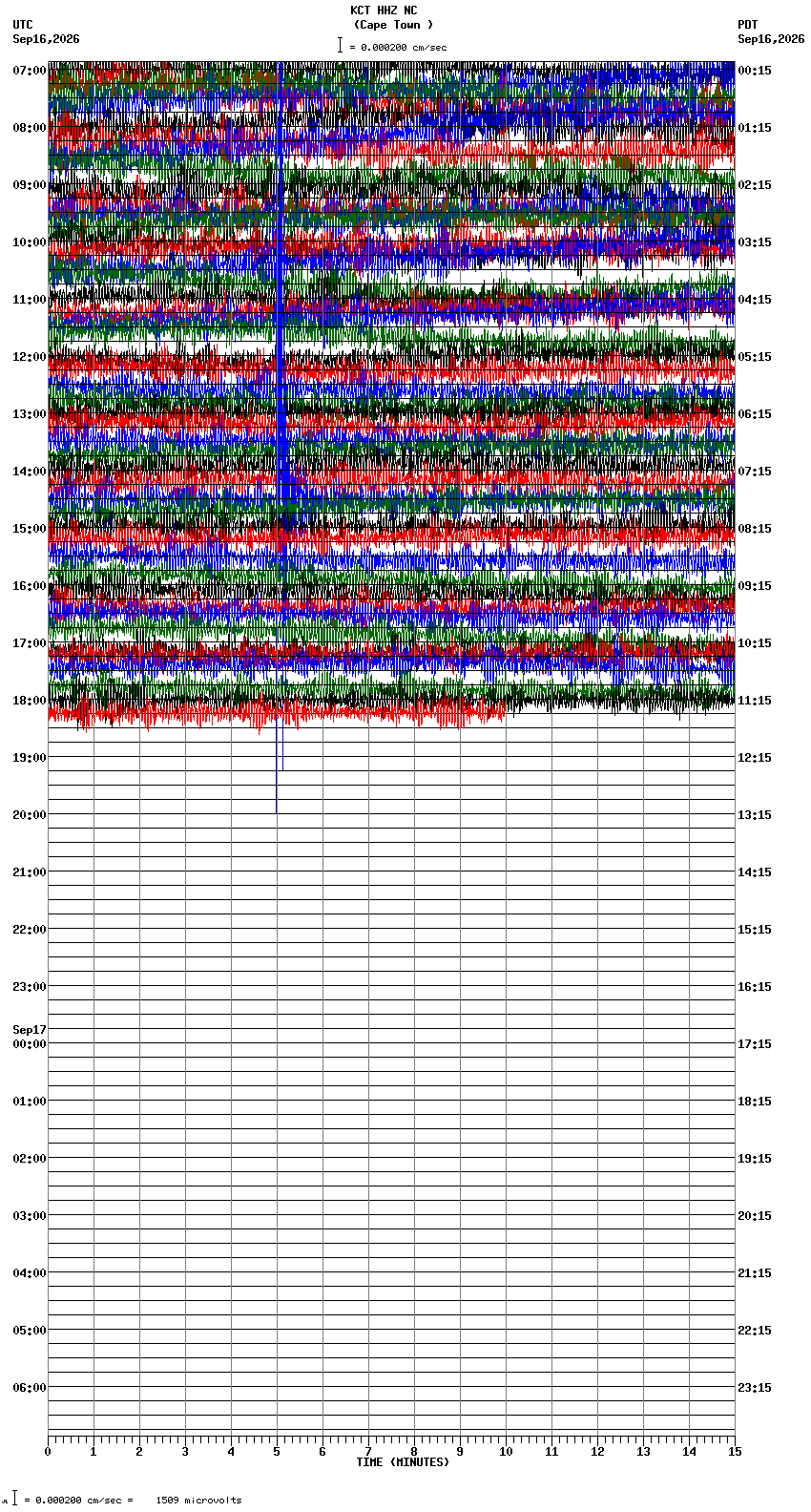811x1512 pixels.
Task: Click the 10 minute axis tick label
Action: coord(506,1452)
